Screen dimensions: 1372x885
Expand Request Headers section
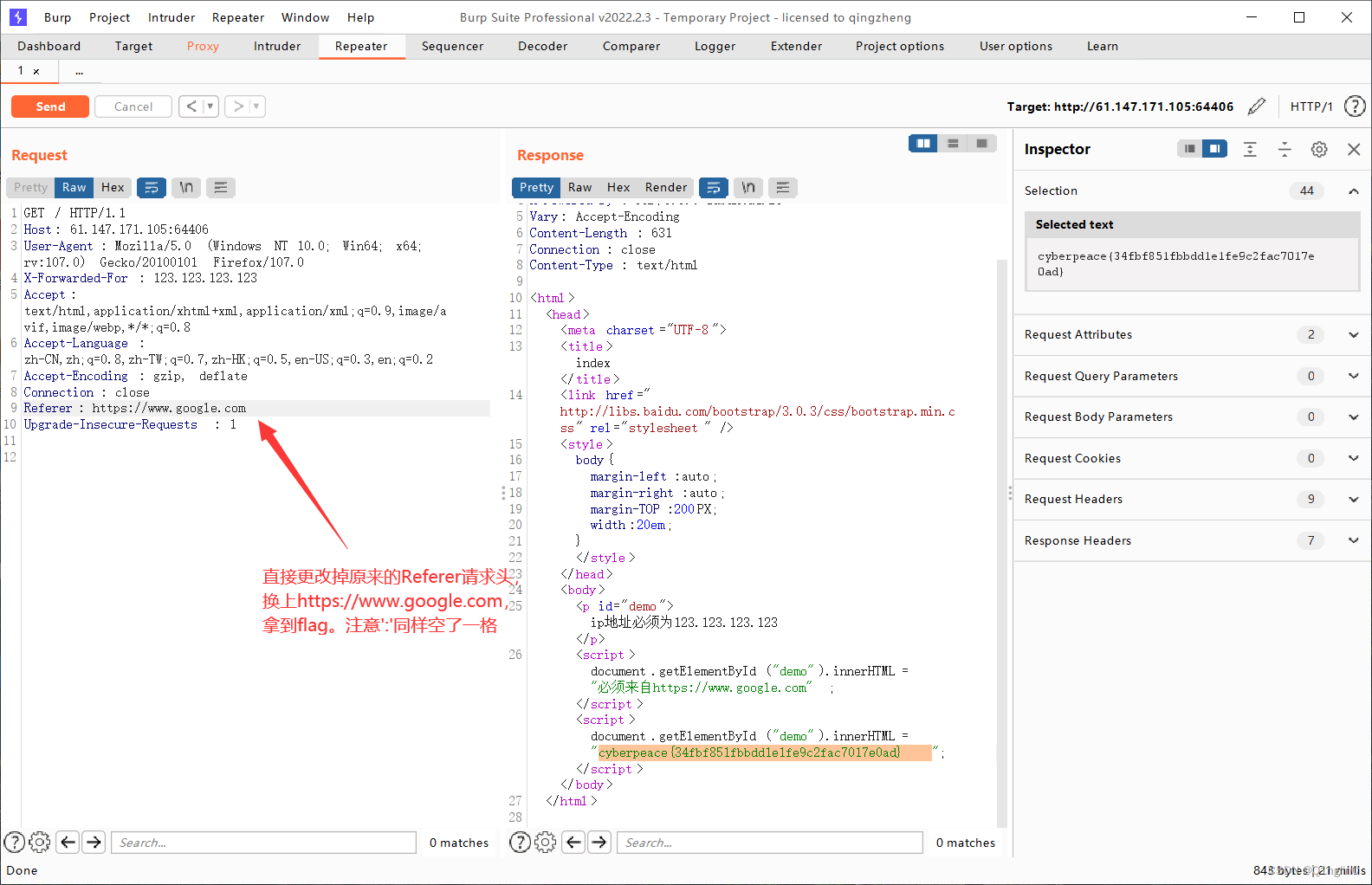(x=1353, y=499)
